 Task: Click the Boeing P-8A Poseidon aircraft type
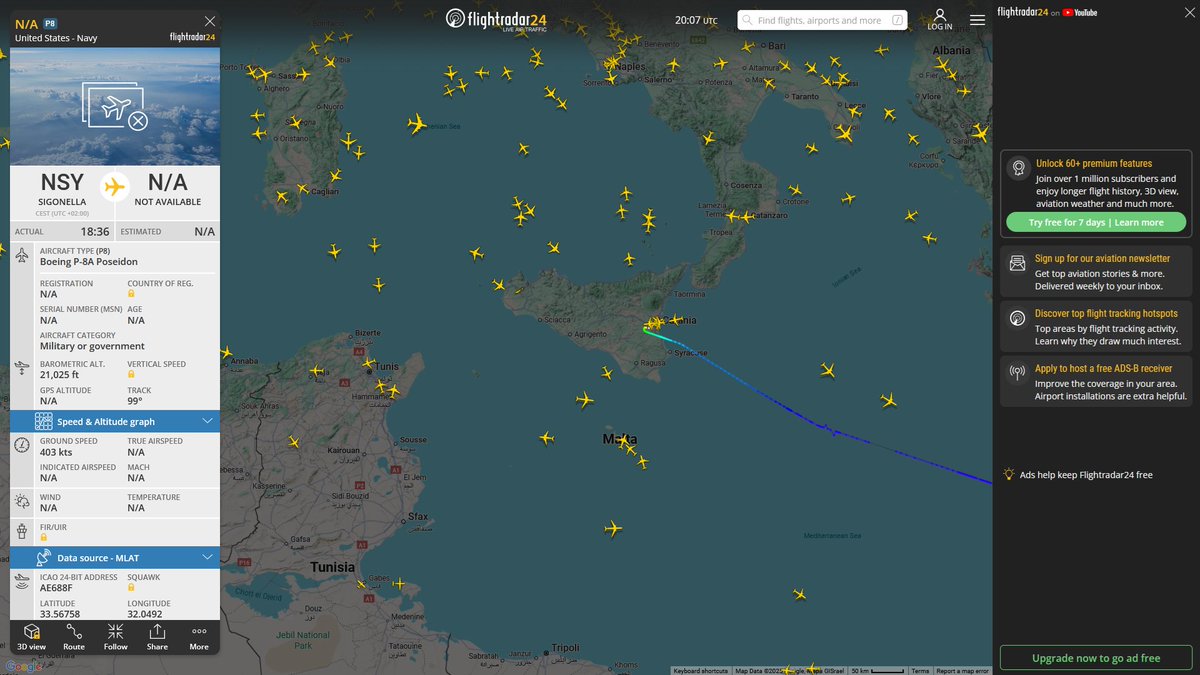(x=89, y=262)
